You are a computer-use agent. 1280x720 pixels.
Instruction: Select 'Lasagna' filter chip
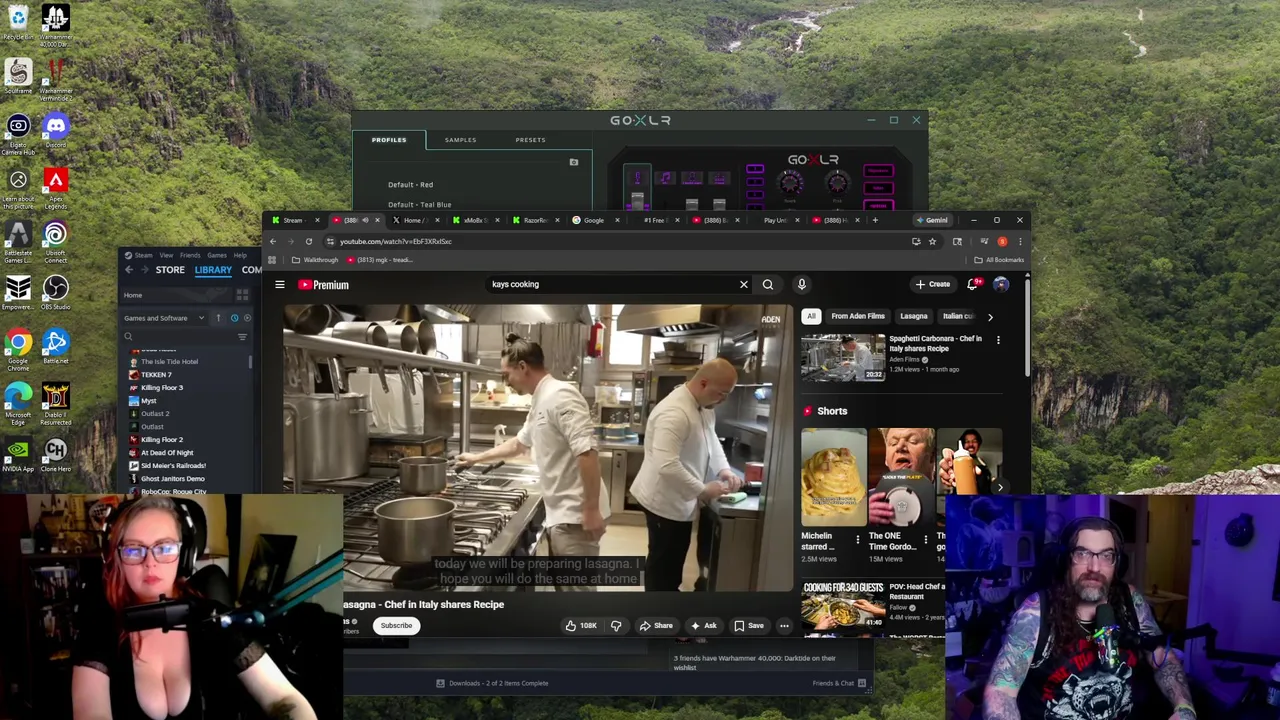point(914,316)
